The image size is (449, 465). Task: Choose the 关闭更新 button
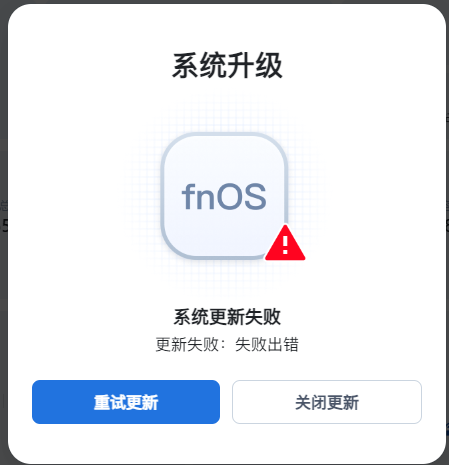pyautogui.click(x=327, y=402)
